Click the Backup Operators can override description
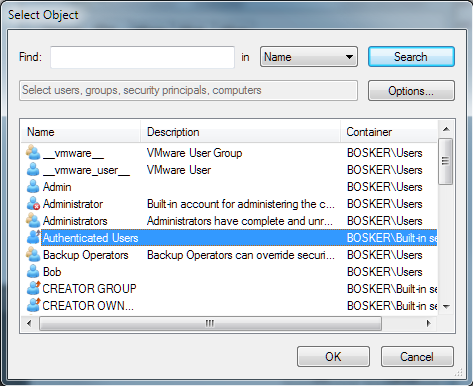This screenshot has height=386, width=473. 241,255
